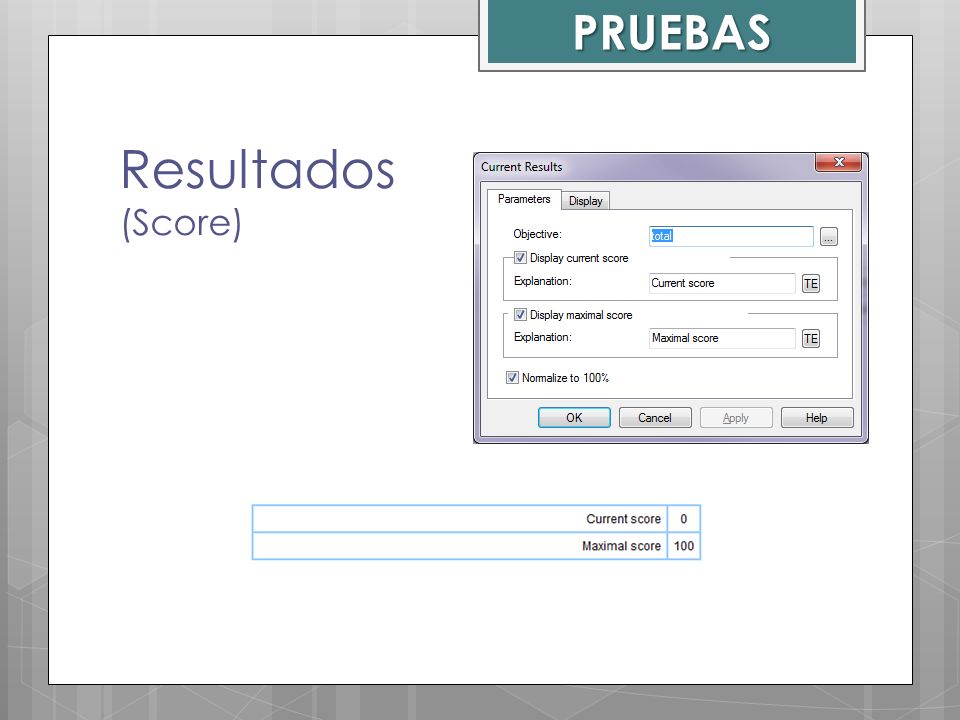Open TE editor for Current score explanation
960x720 pixels.
point(811,283)
